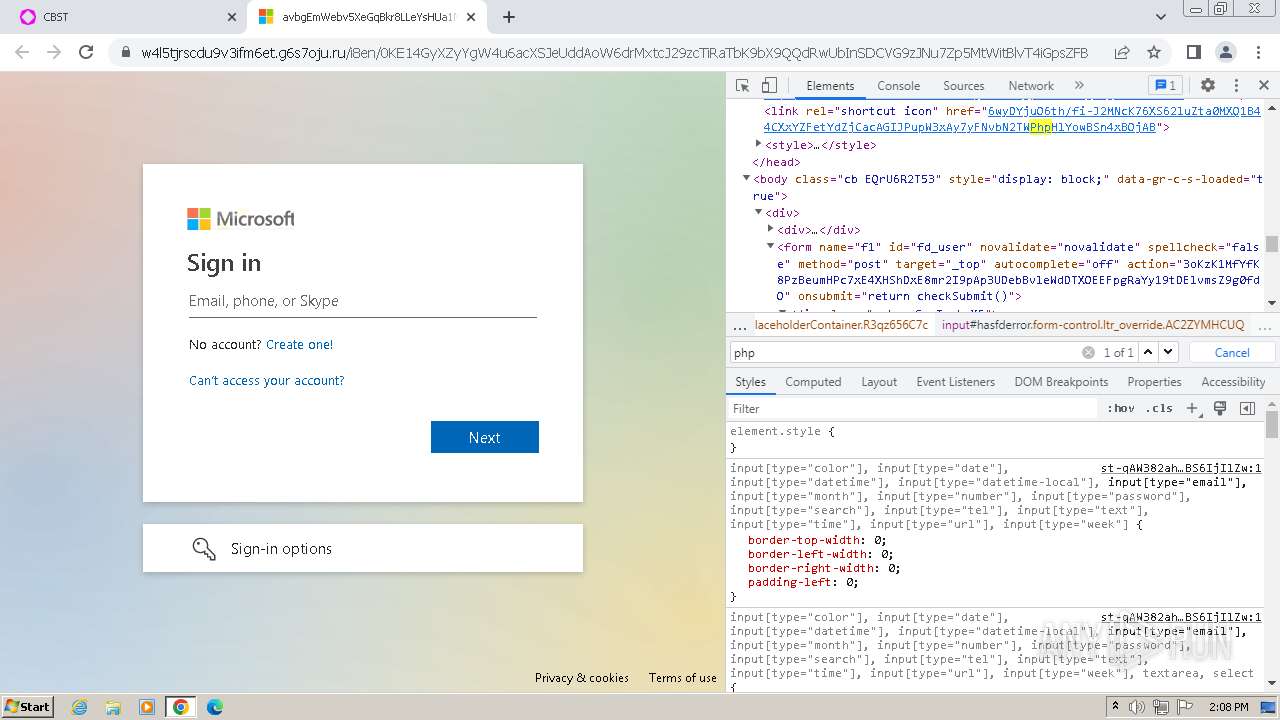Switch to the Layout tab

pyautogui.click(x=879, y=382)
